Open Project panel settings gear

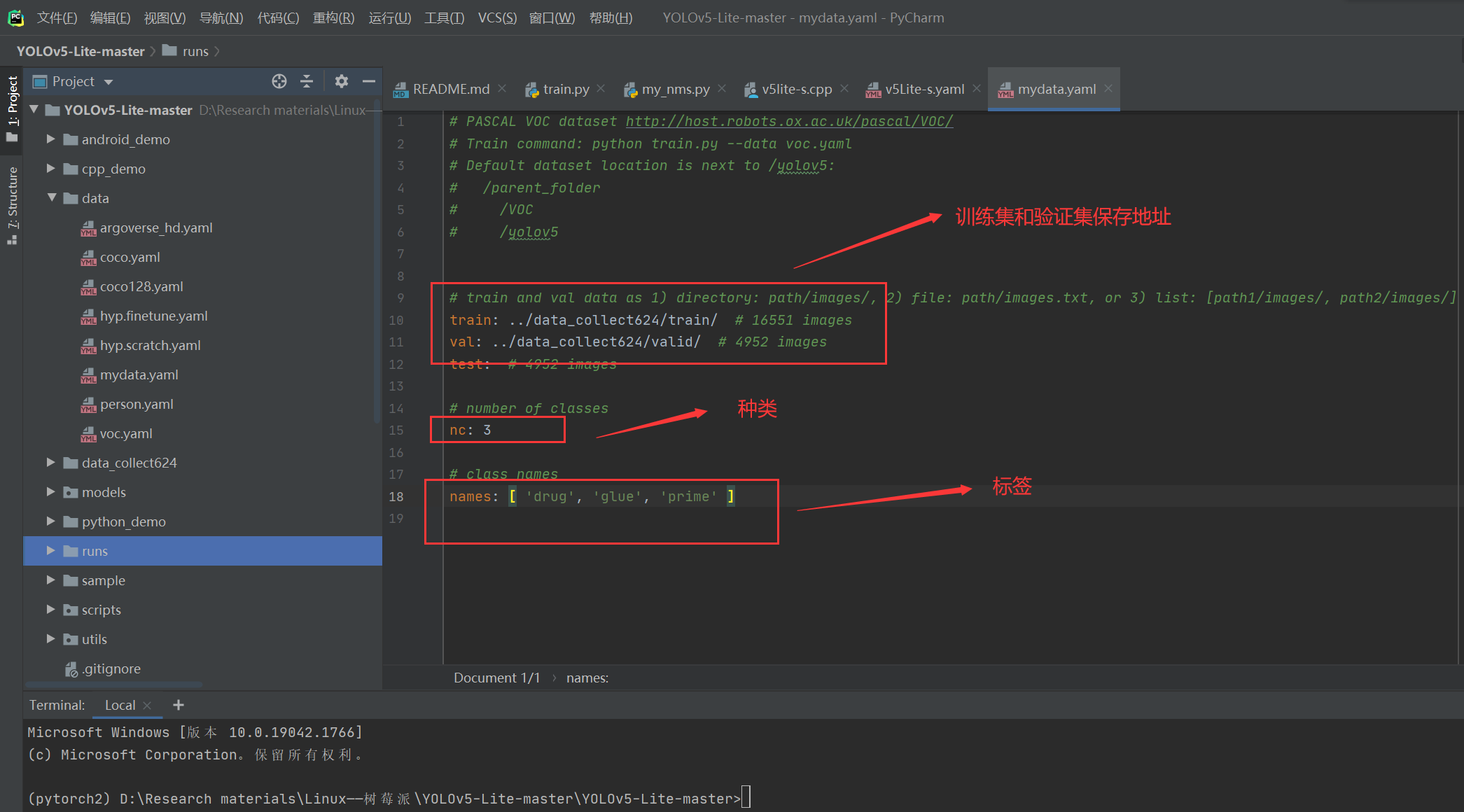pos(341,81)
